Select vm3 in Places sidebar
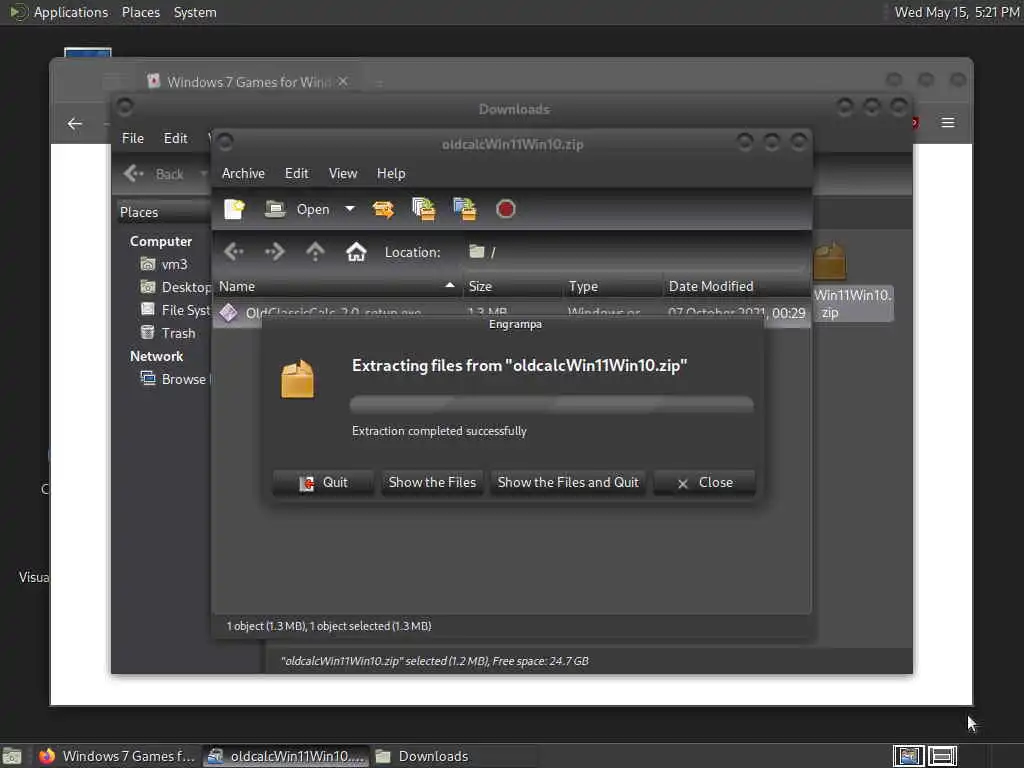The height and width of the screenshot is (768, 1024). tap(164, 264)
